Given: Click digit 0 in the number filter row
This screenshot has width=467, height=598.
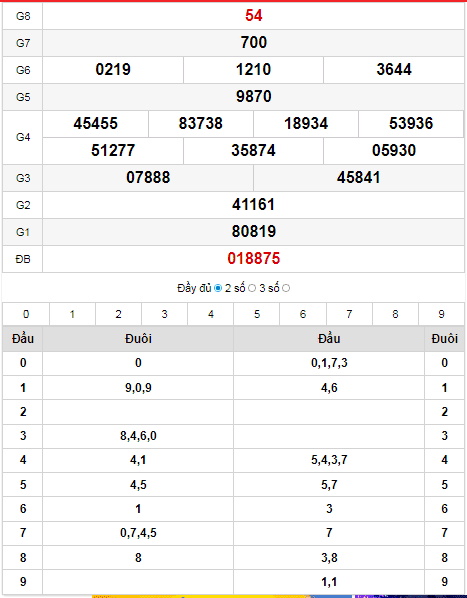Looking at the screenshot, I should [x=26, y=314].
